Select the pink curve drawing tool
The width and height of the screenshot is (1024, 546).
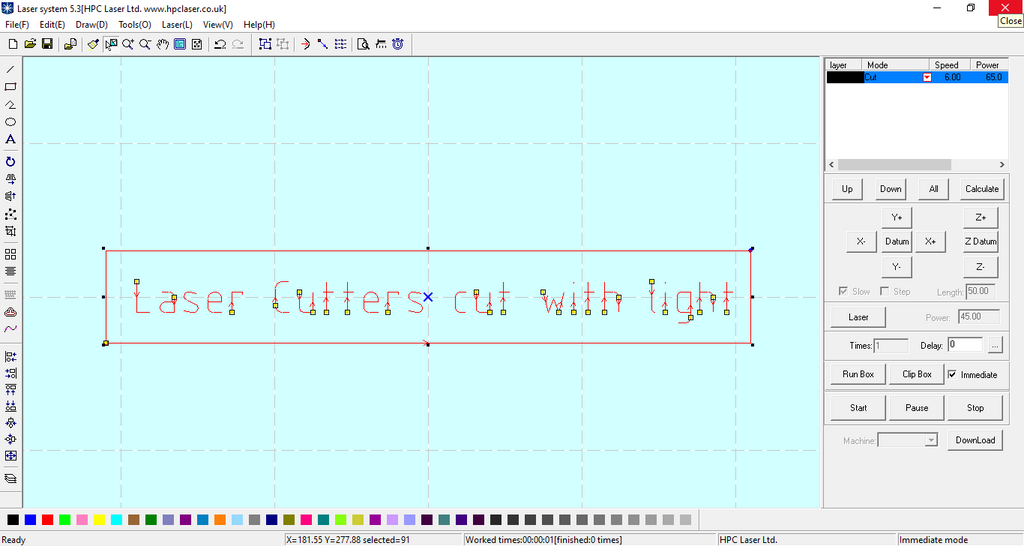click(x=10, y=329)
